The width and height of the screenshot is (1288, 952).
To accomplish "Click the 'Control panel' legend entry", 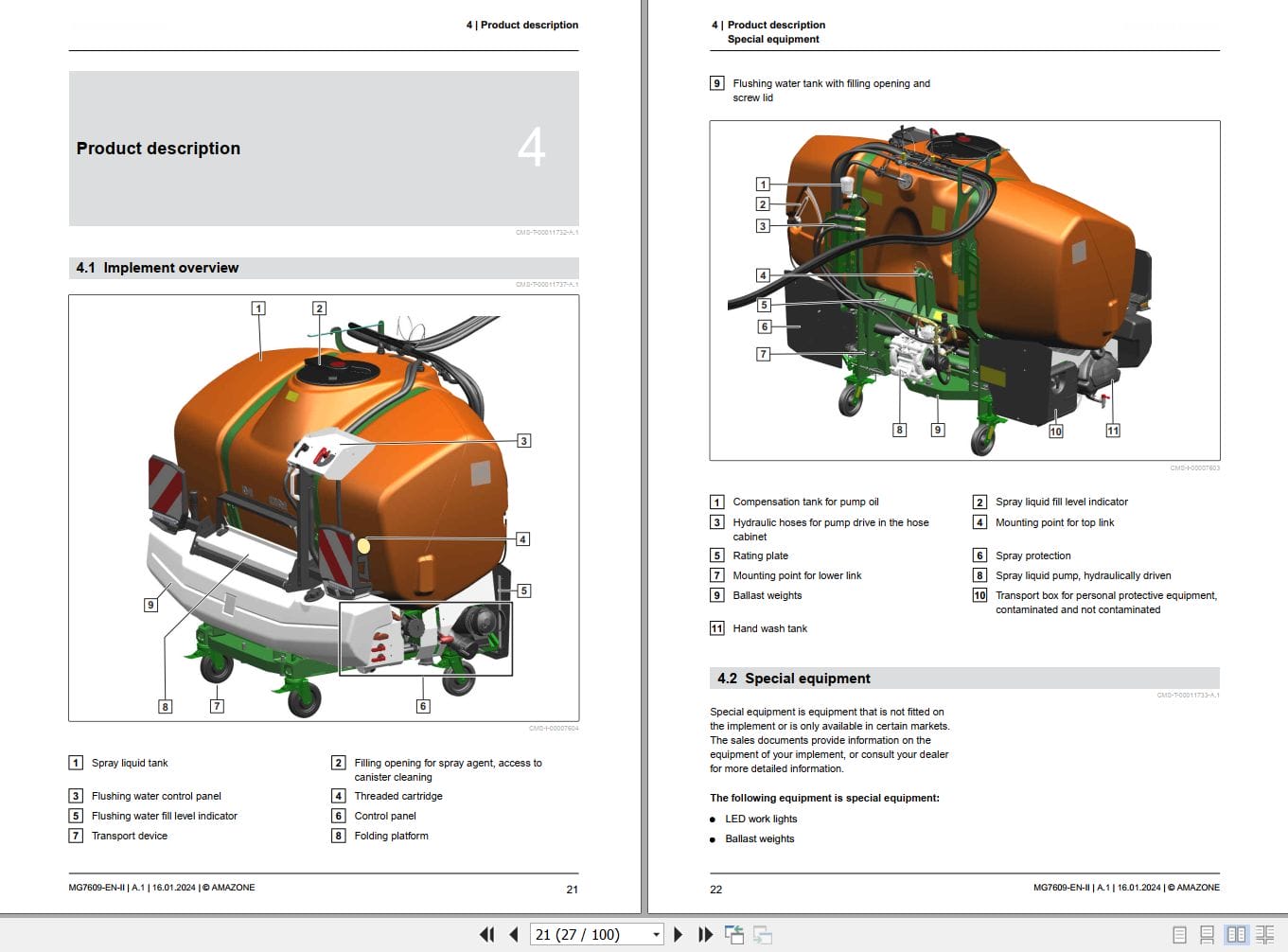I will (385, 816).
